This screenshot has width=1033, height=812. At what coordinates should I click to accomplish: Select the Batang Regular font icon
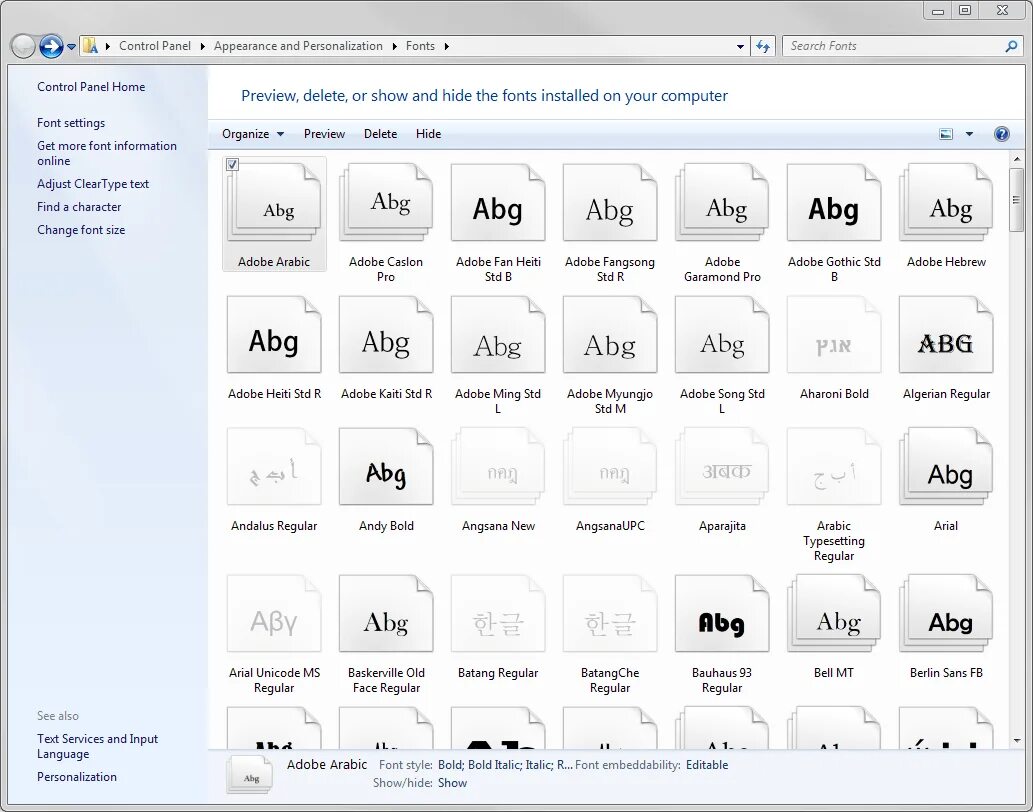pos(498,613)
